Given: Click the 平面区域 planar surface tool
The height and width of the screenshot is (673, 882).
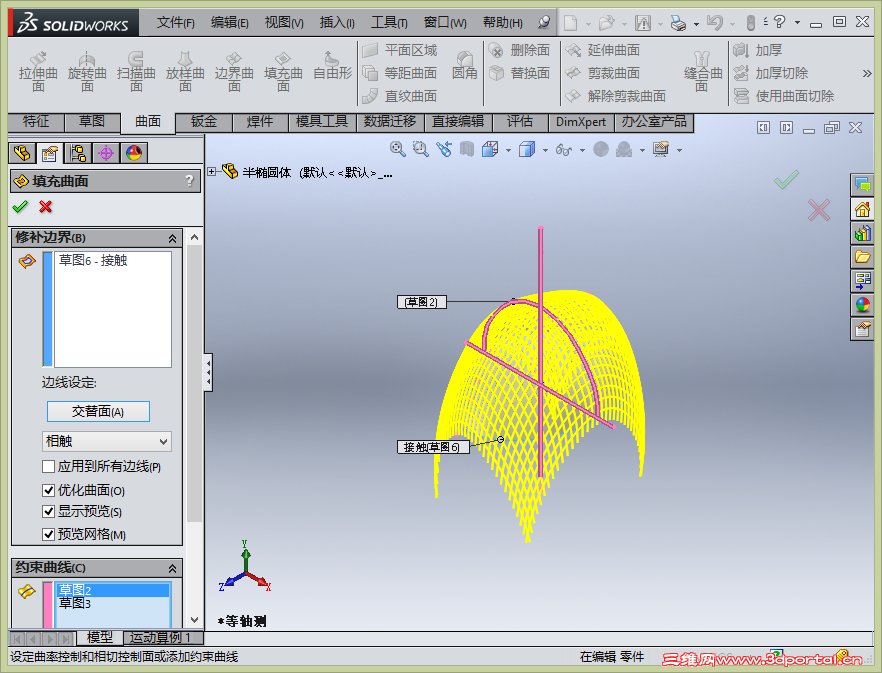Looking at the screenshot, I should (400, 51).
